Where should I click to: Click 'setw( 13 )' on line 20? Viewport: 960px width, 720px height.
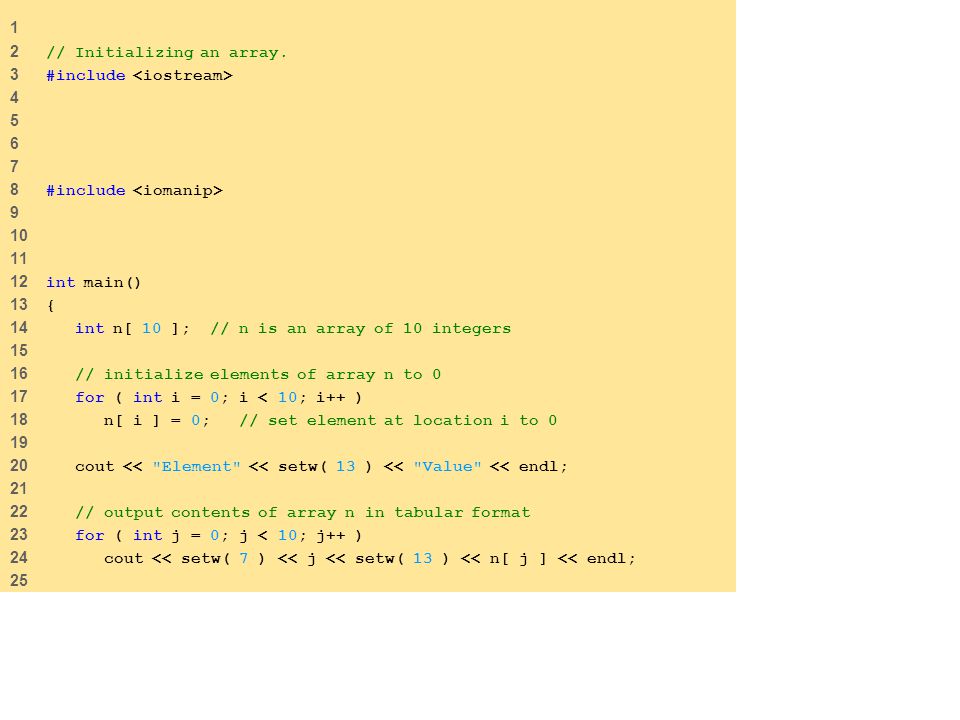(x=325, y=467)
